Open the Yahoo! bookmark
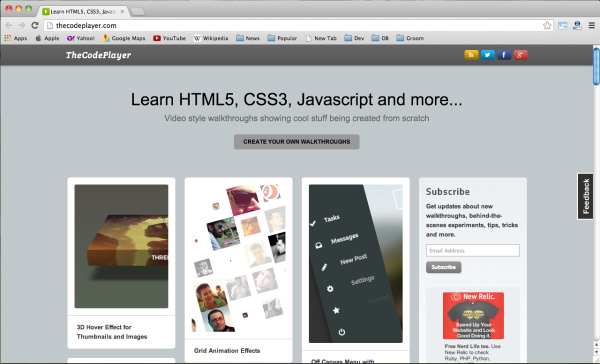 [80, 38]
